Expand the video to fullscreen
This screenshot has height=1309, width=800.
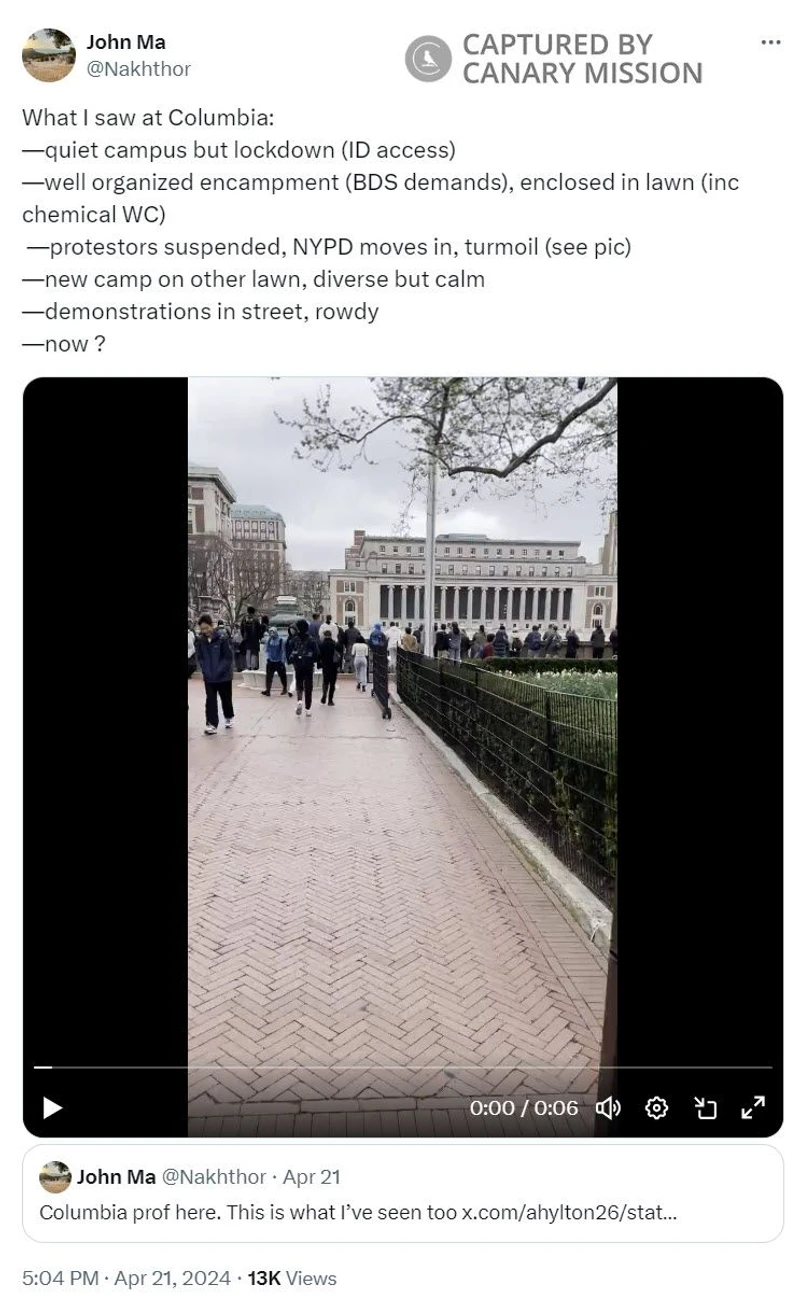753,1107
